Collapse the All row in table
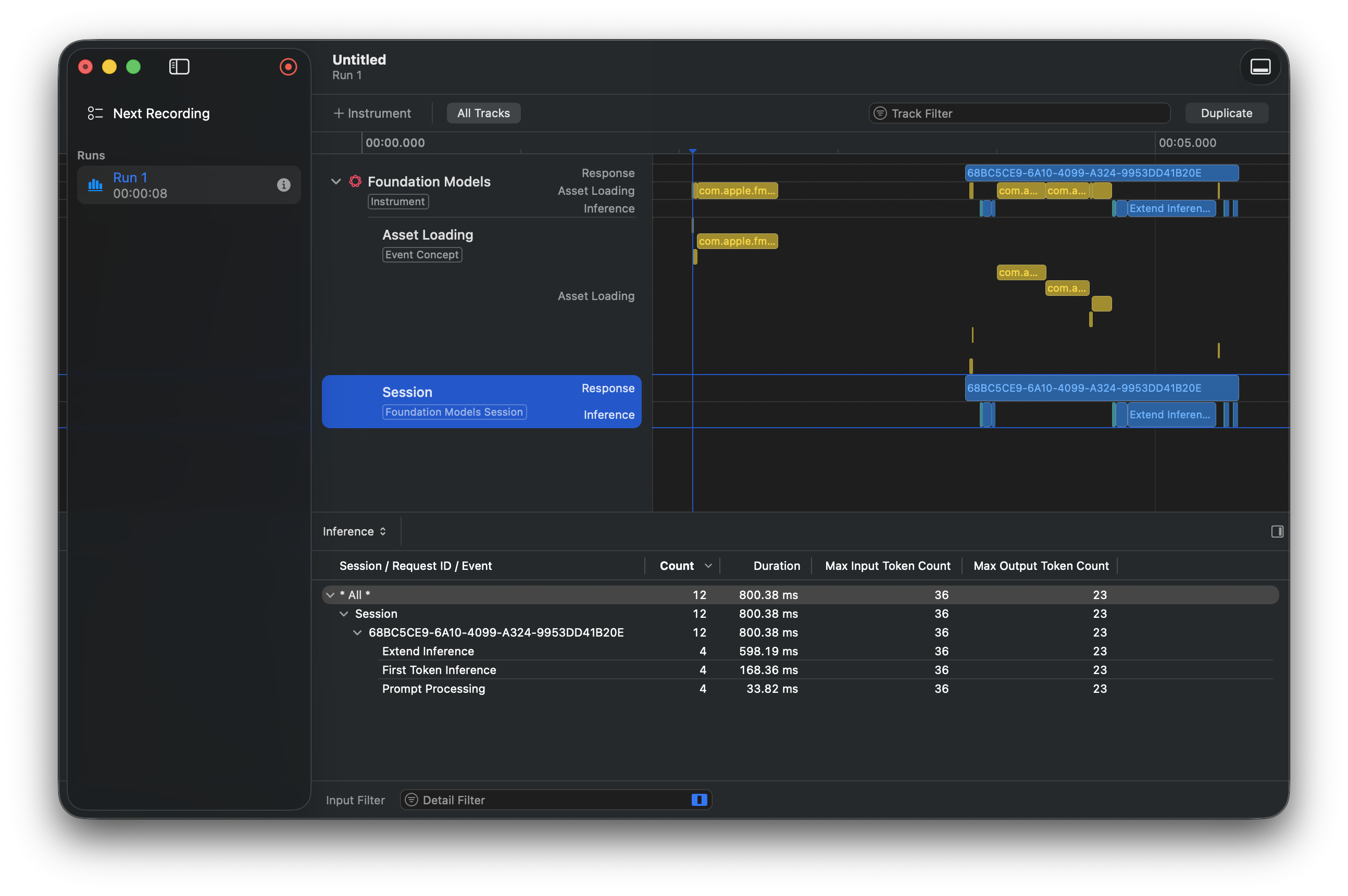 (330, 595)
